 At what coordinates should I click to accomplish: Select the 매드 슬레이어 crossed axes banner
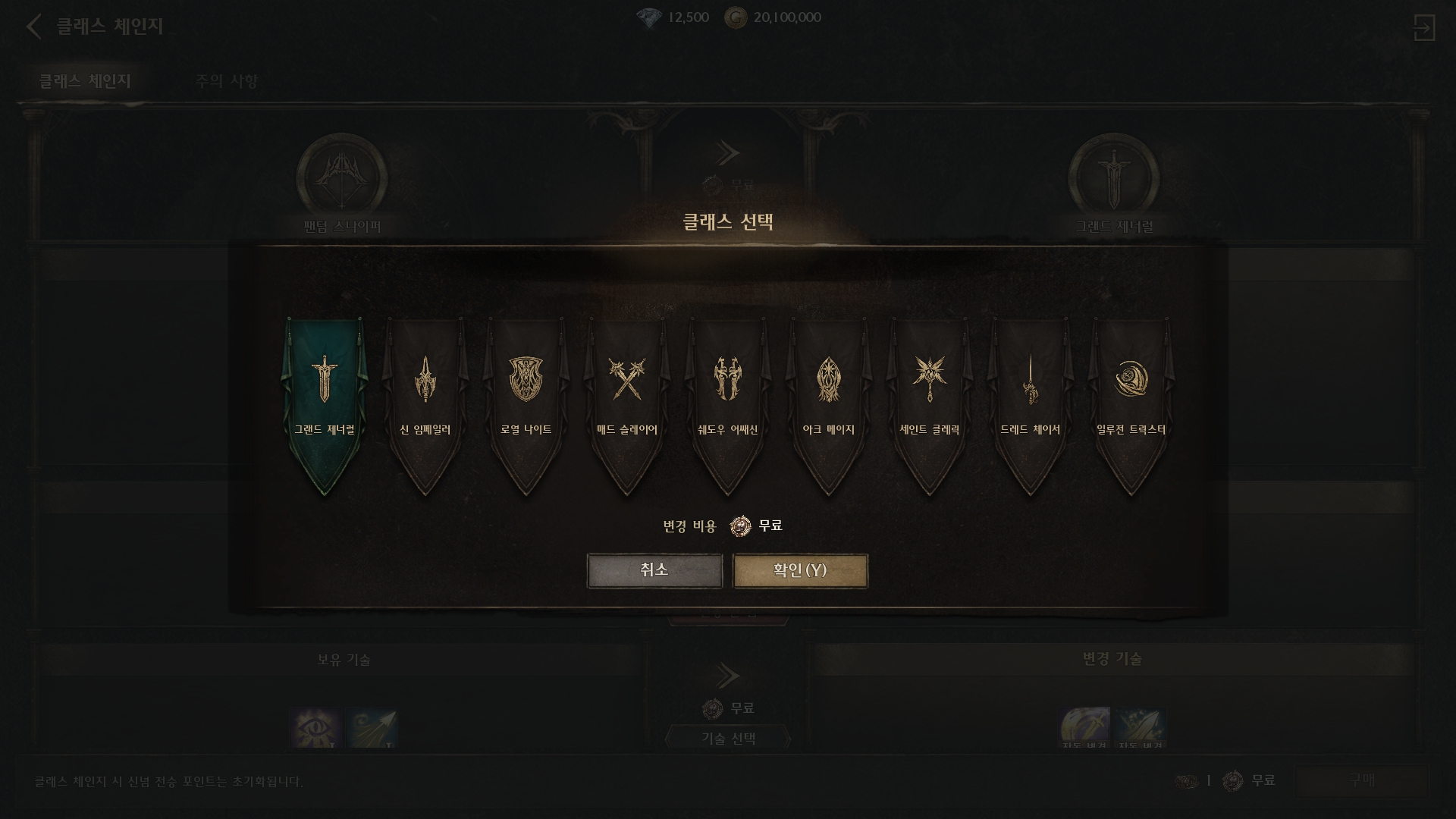[x=627, y=406]
